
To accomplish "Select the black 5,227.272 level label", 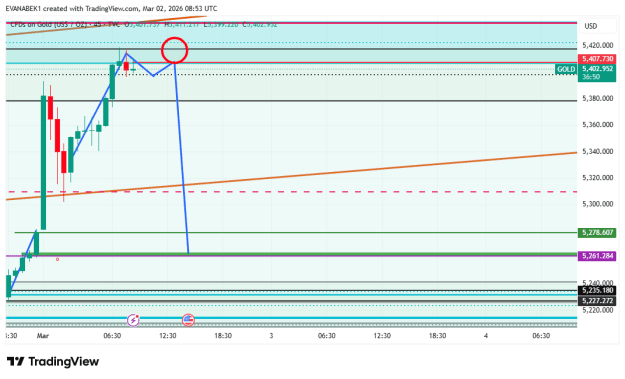I will coord(597,300).
